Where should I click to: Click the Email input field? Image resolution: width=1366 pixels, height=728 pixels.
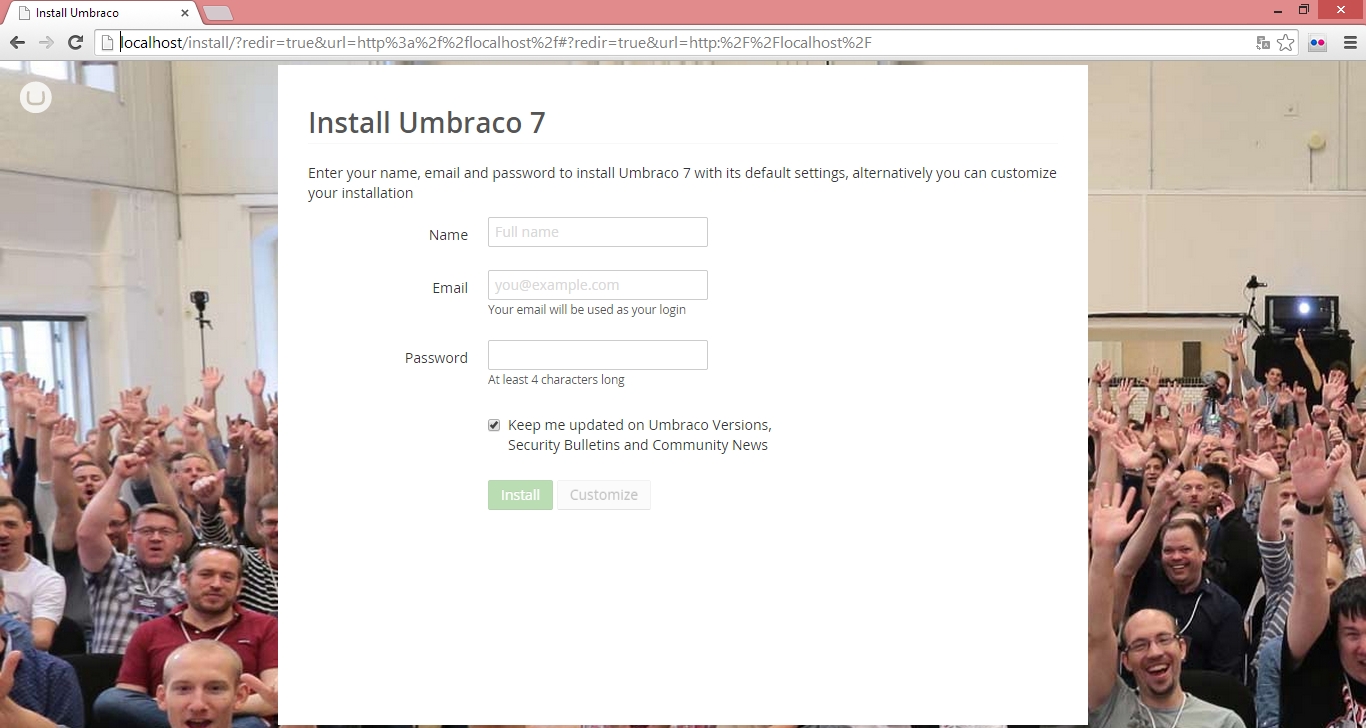tap(597, 285)
